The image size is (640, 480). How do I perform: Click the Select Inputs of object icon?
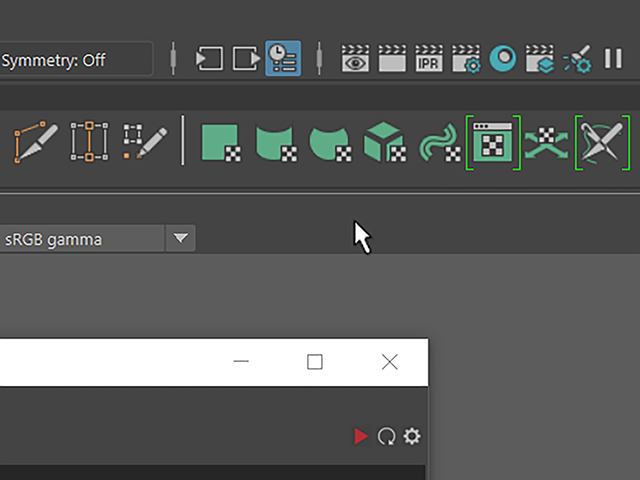coord(209,58)
